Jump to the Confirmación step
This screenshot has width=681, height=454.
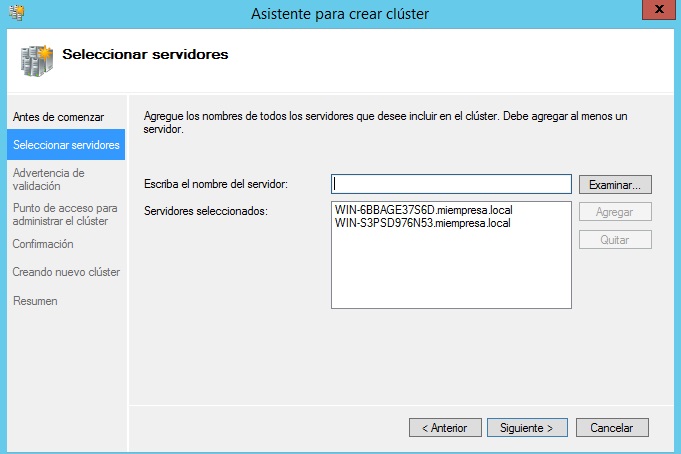(x=43, y=243)
